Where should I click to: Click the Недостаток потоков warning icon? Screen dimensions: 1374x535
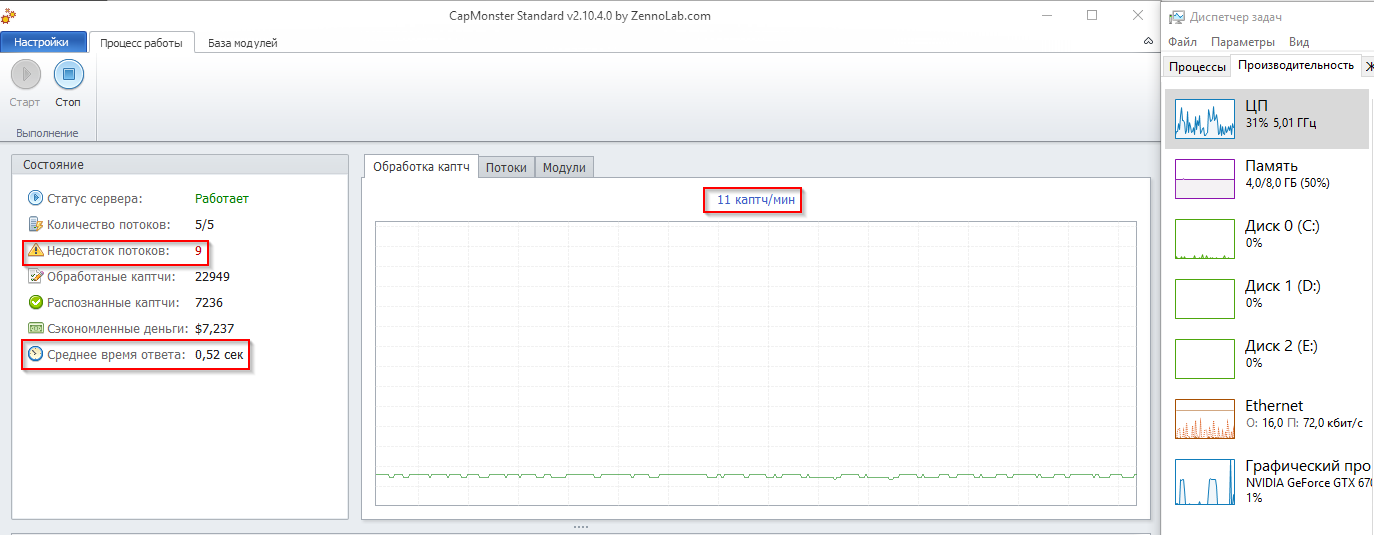click(36, 250)
